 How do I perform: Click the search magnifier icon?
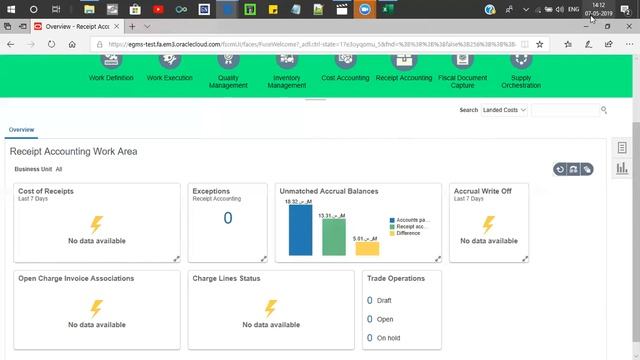click(604, 110)
